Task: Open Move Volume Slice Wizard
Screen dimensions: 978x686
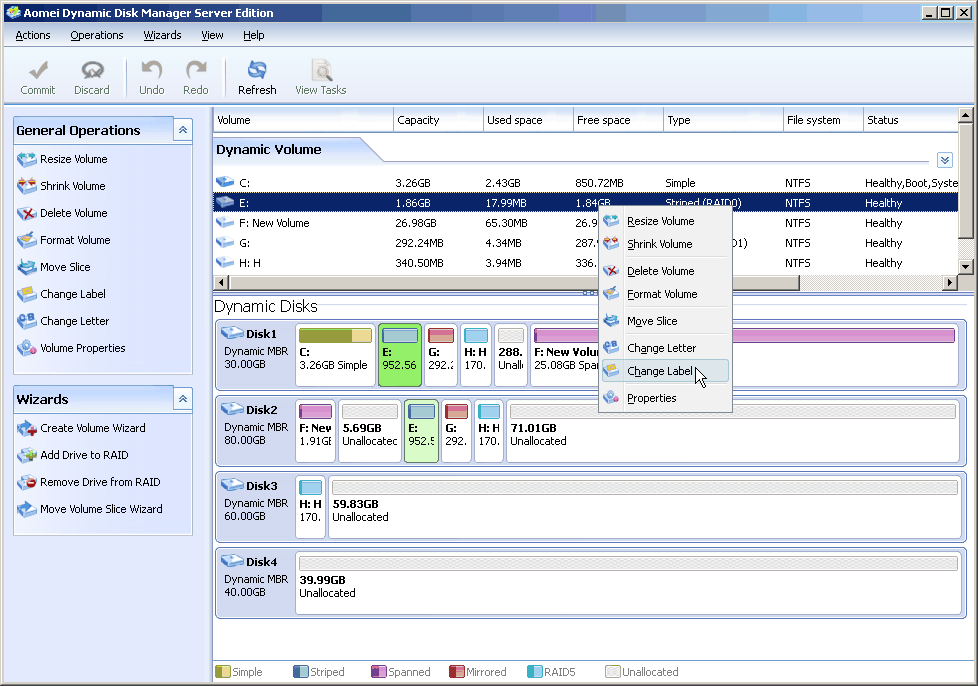Action: [x=100, y=509]
